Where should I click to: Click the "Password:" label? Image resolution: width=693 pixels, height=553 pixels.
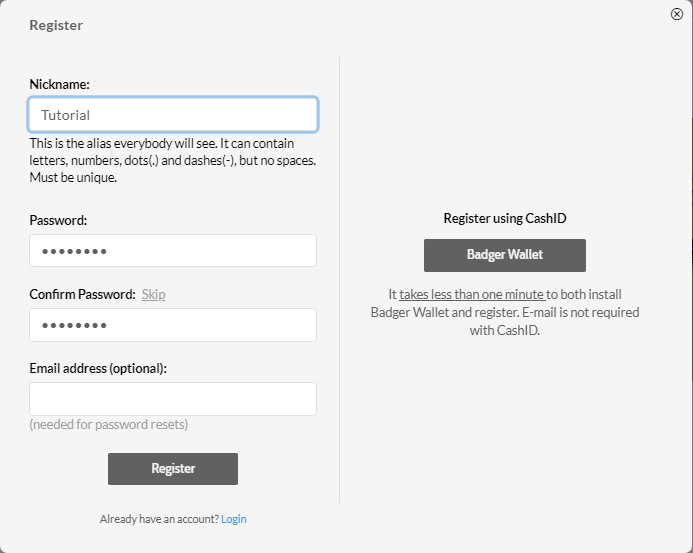pyautogui.click(x=58, y=220)
